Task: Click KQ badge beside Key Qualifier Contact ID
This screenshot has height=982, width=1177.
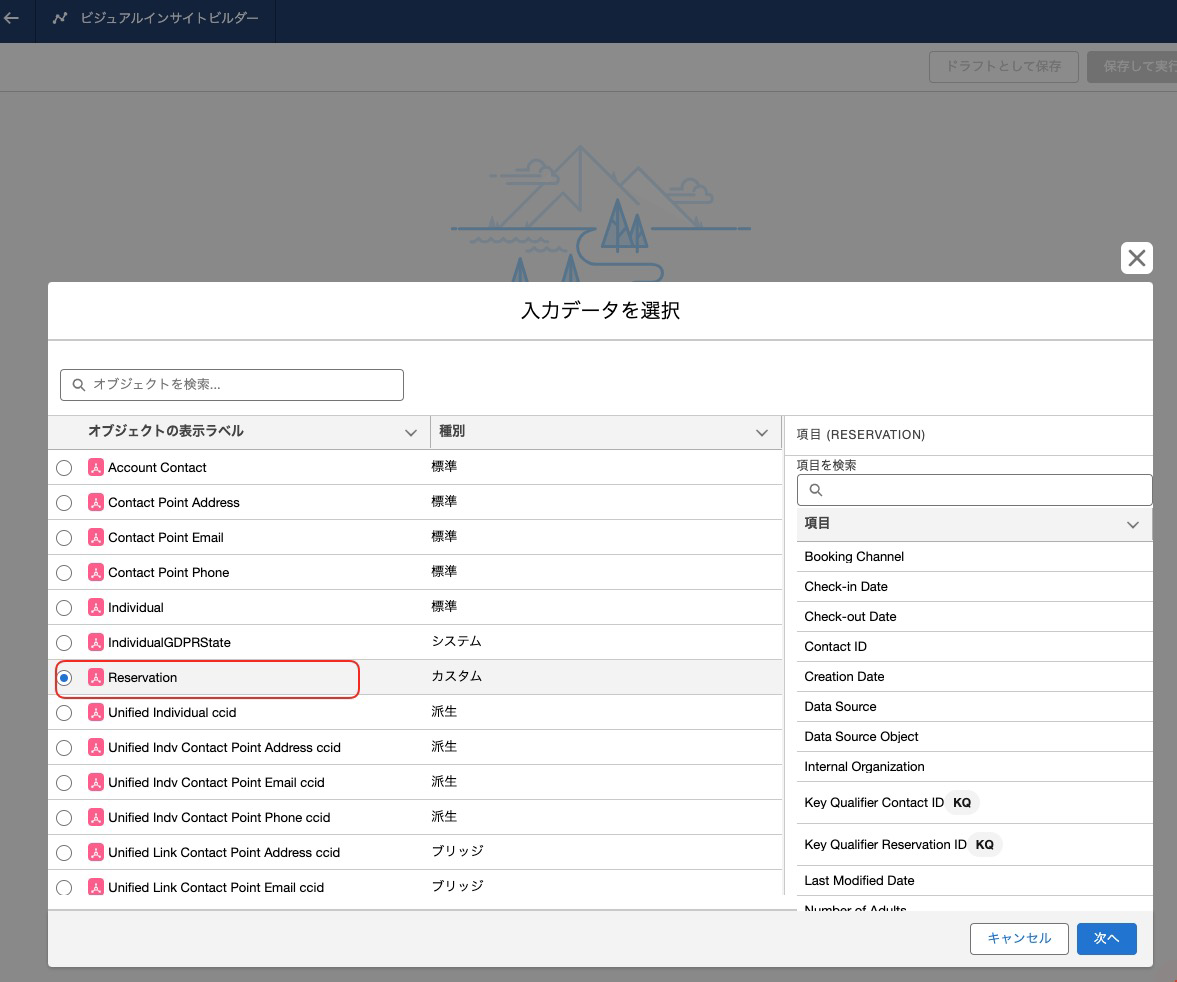Action: [x=962, y=803]
